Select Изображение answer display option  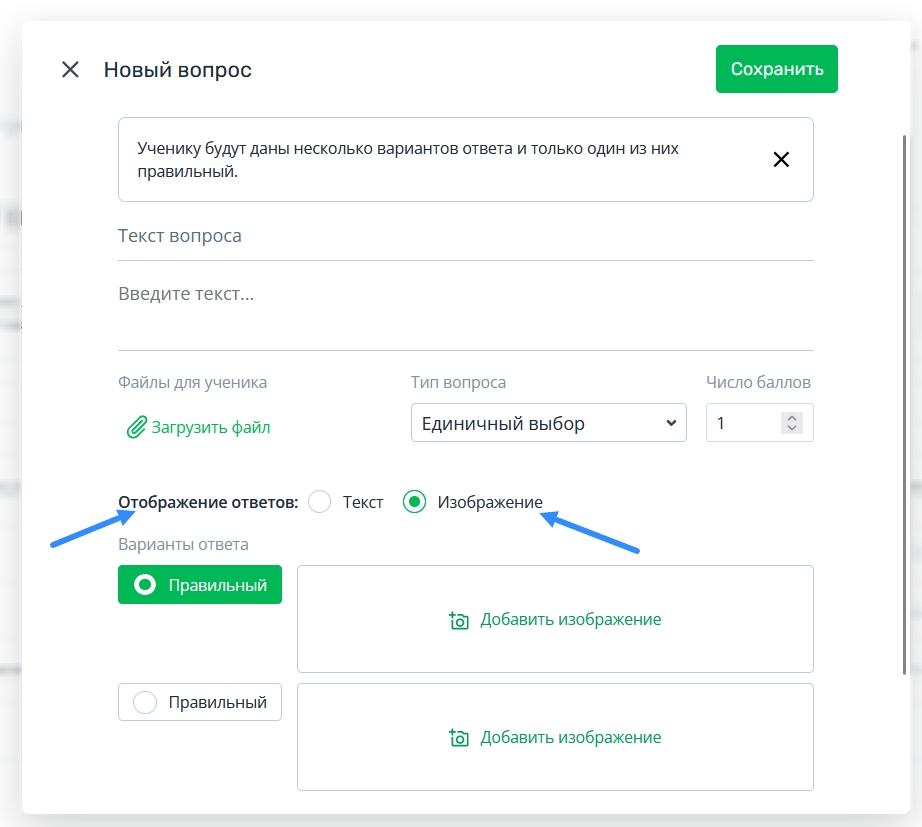point(415,502)
